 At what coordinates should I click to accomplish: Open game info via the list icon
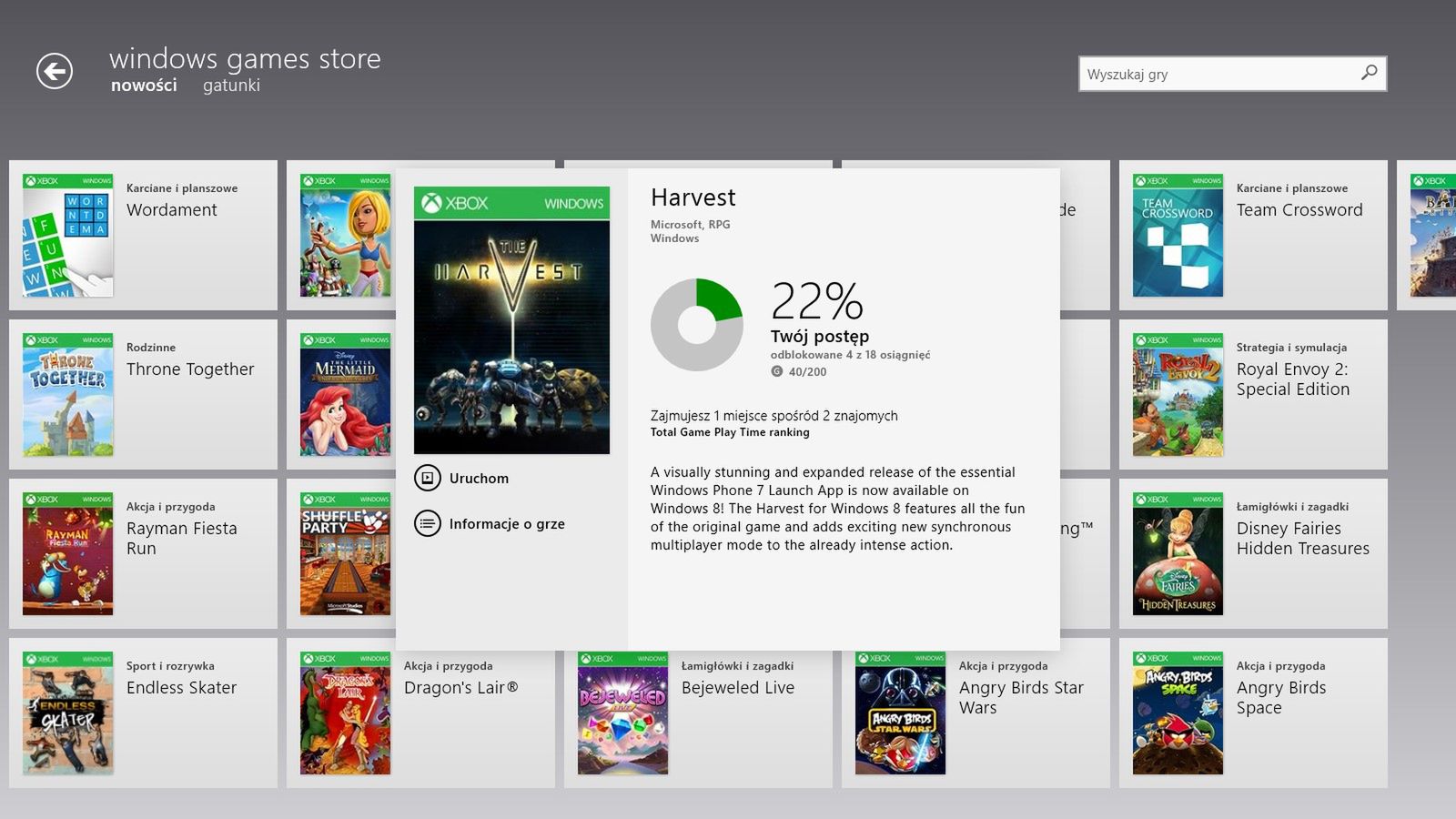427,523
